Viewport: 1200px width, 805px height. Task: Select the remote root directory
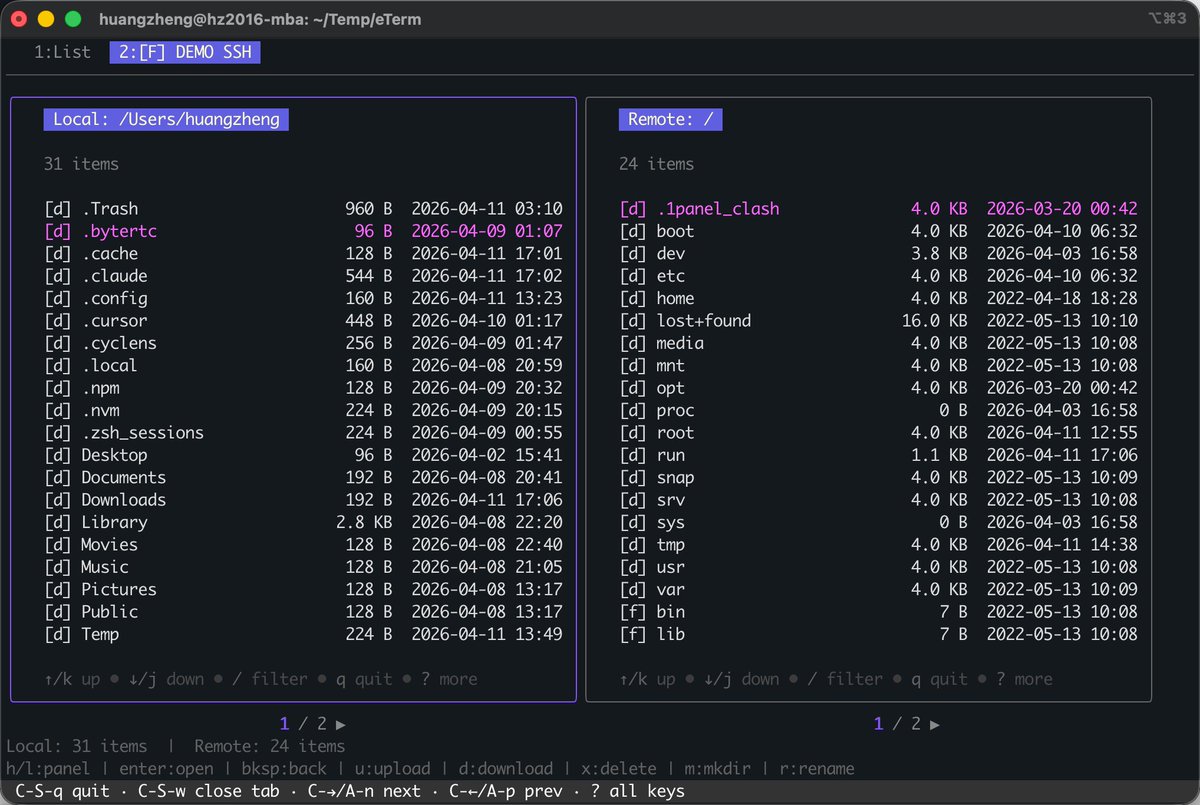pyautogui.click(x=878, y=433)
